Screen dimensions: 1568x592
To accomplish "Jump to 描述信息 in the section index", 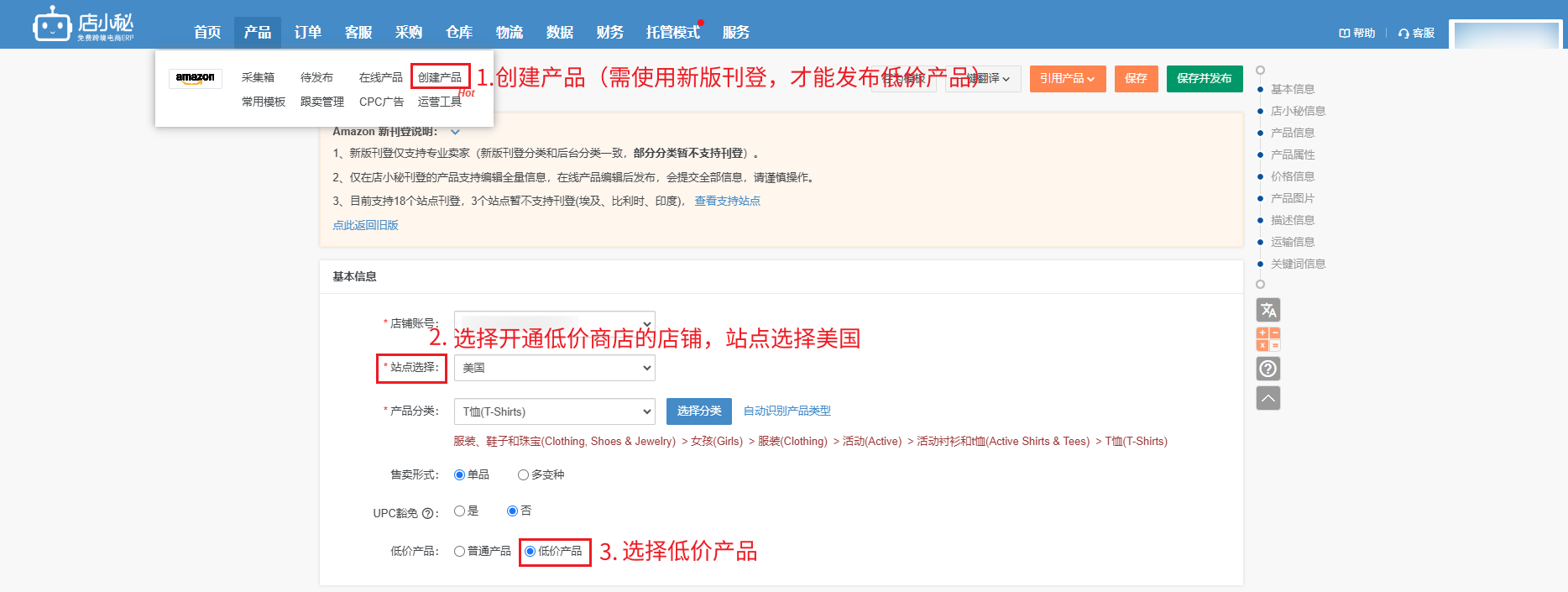I will point(1293,220).
